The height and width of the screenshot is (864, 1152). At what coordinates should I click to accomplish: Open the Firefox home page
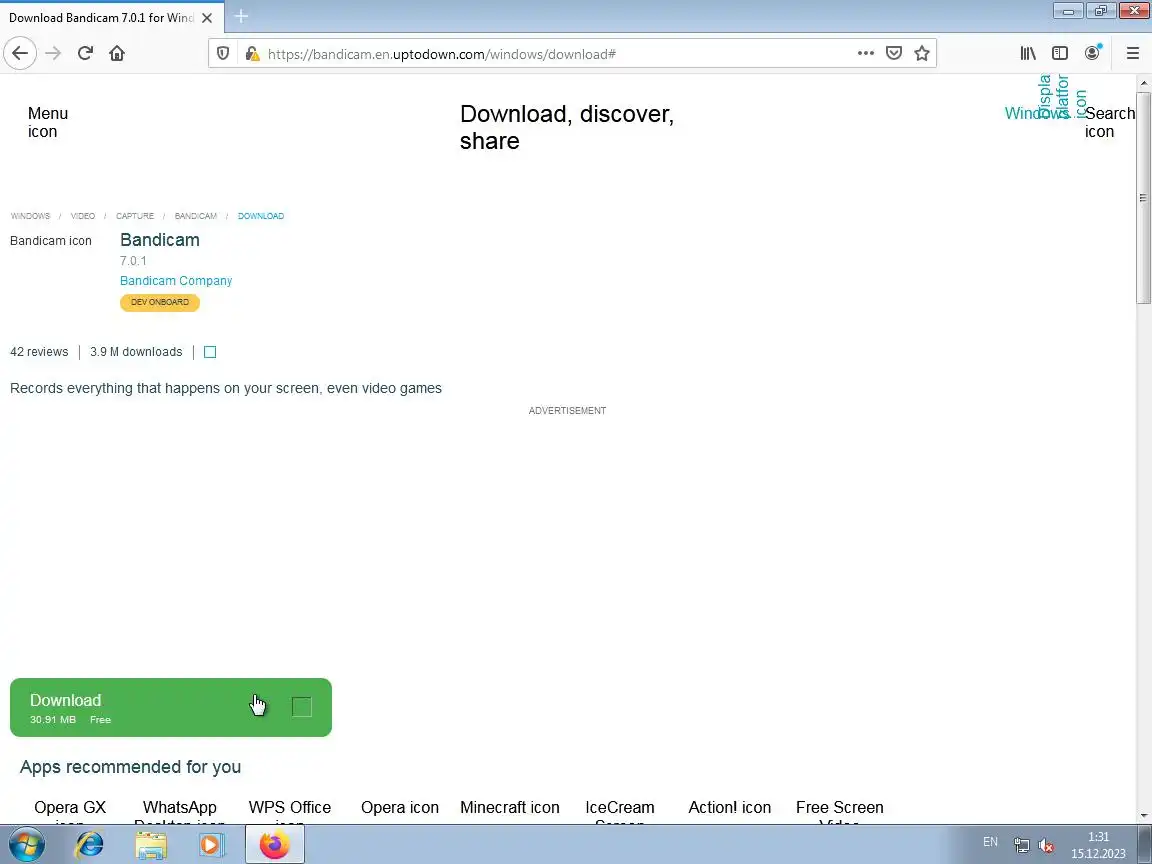tap(117, 54)
